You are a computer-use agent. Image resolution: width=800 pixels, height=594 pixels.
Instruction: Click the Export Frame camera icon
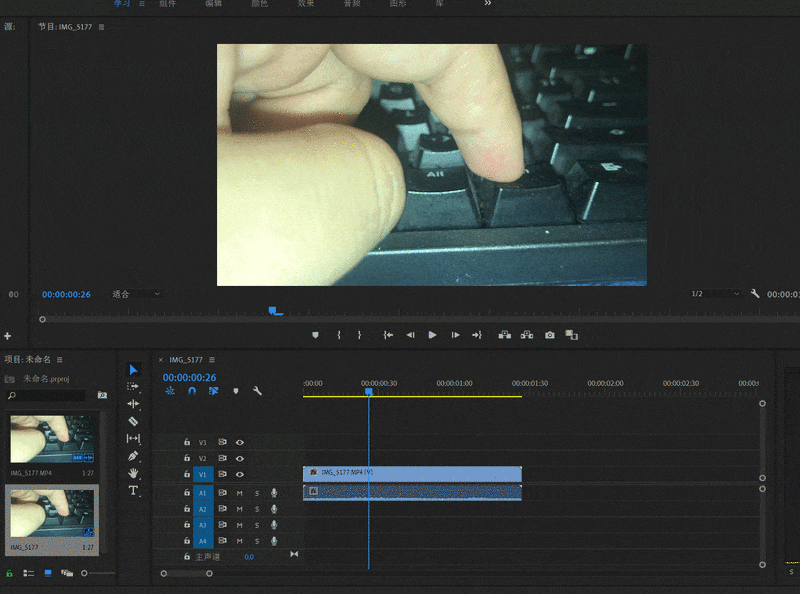(549, 335)
